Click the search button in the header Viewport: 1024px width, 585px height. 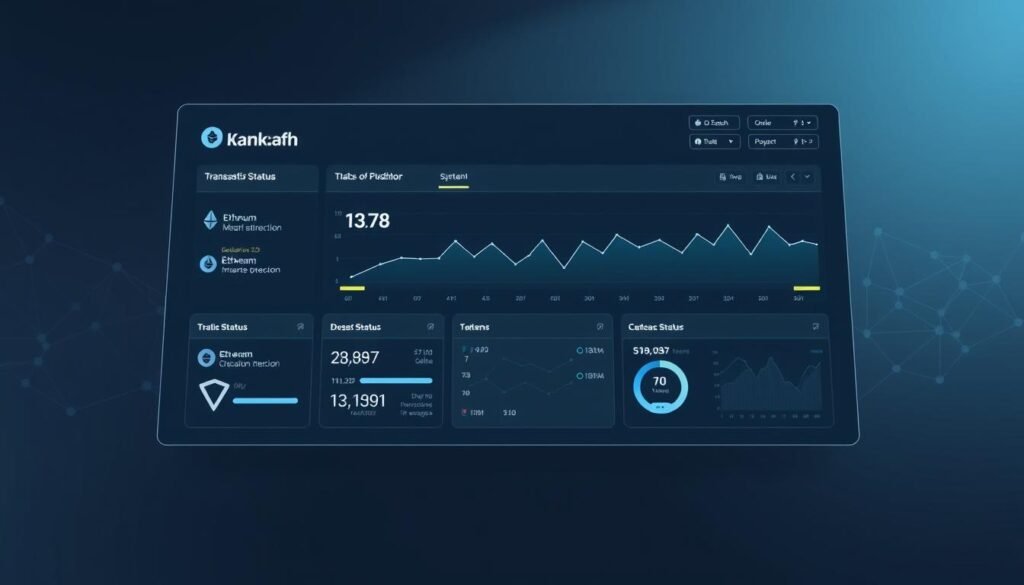714,122
